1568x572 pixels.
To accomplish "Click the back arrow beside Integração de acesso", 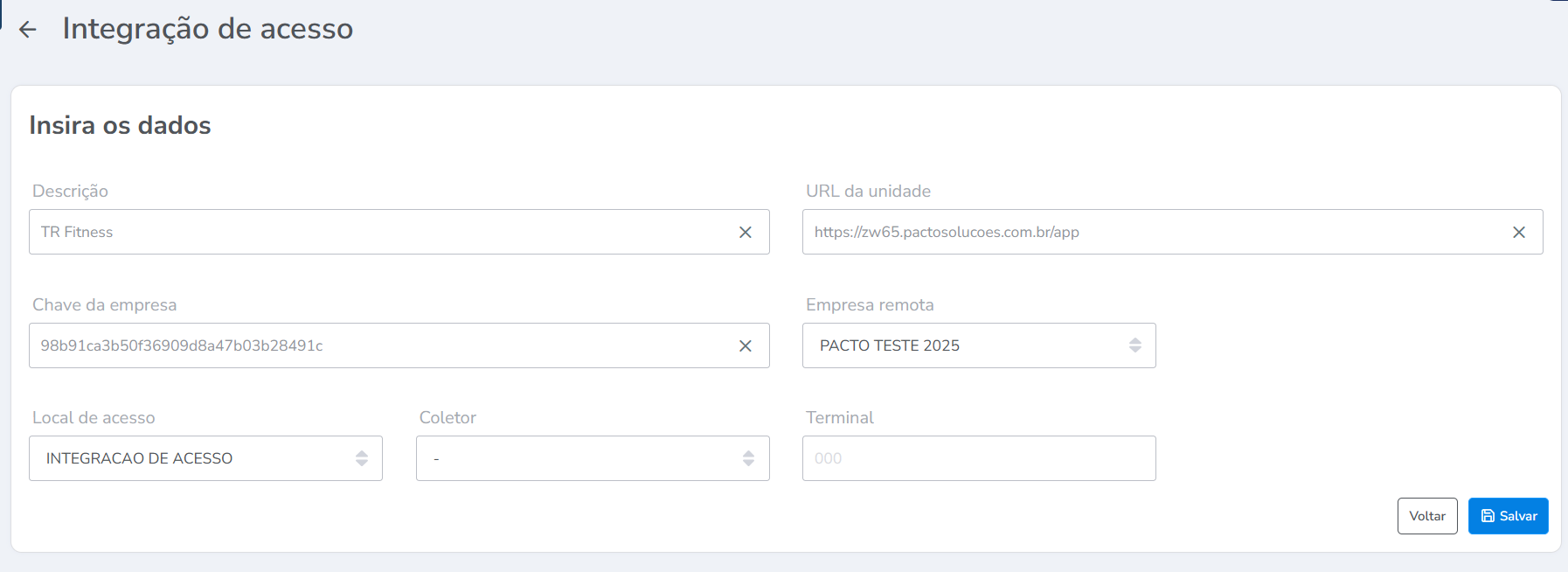I will pos(28,30).
